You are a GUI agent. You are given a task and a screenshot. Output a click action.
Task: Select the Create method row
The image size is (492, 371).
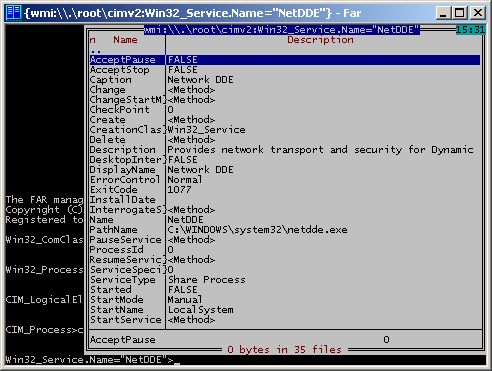point(285,120)
